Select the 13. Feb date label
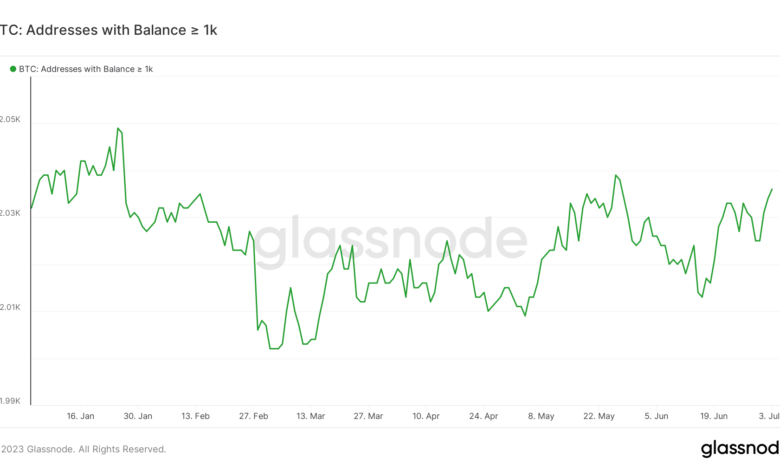Image resolution: width=780 pixels, height=470 pixels. 195,415
